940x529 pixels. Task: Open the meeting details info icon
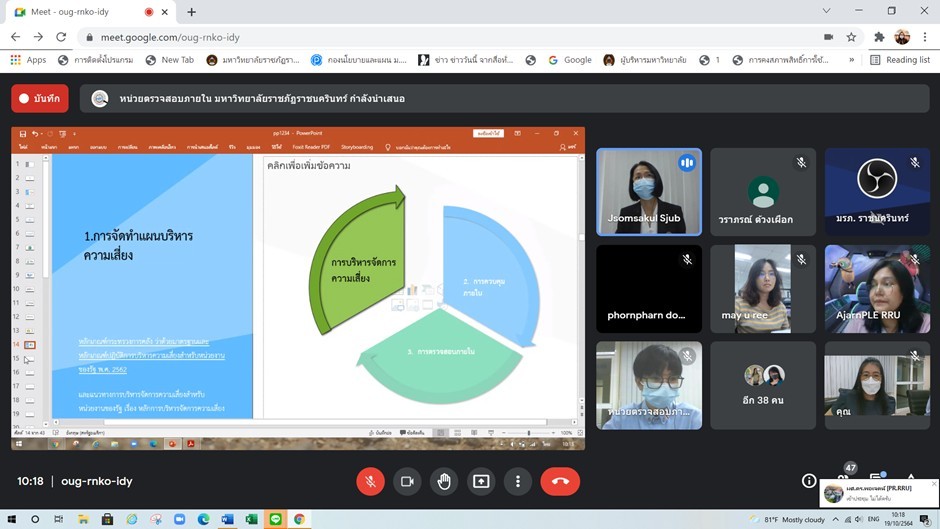point(809,480)
